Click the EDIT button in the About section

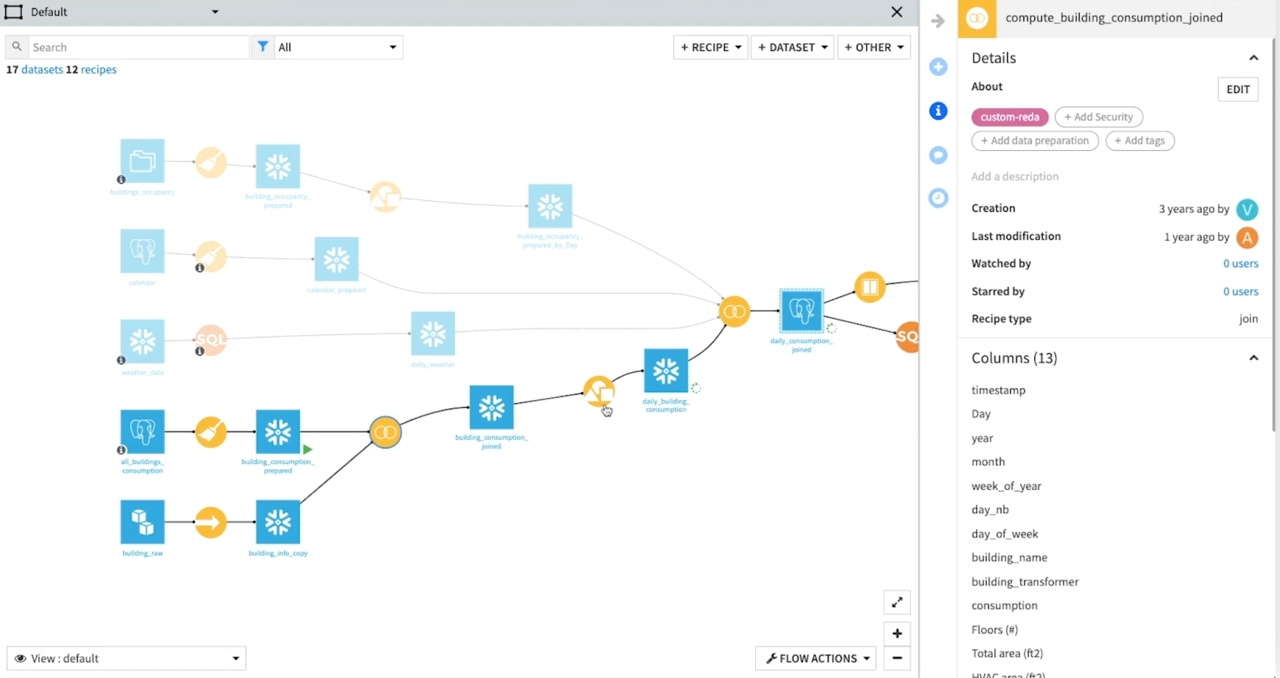(1237, 89)
